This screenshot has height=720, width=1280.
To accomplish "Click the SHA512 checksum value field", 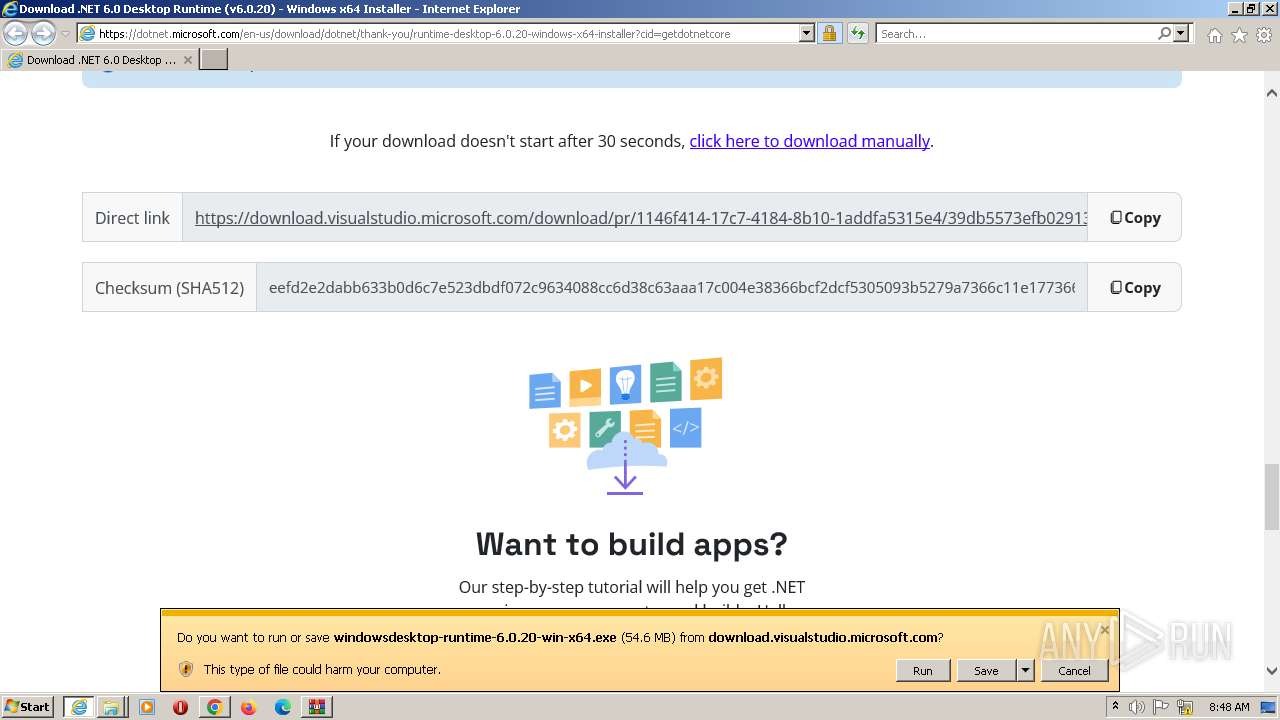I will 672,288.
